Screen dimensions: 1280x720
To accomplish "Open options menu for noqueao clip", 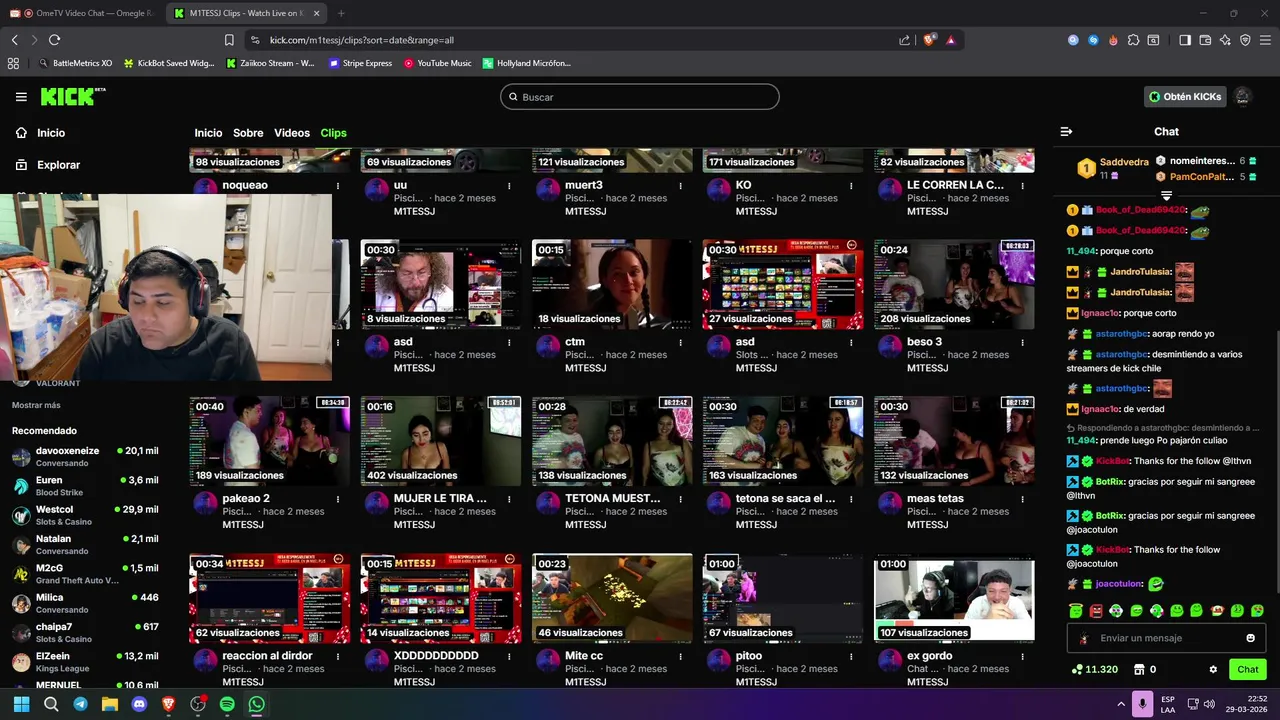I will pos(338,186).
